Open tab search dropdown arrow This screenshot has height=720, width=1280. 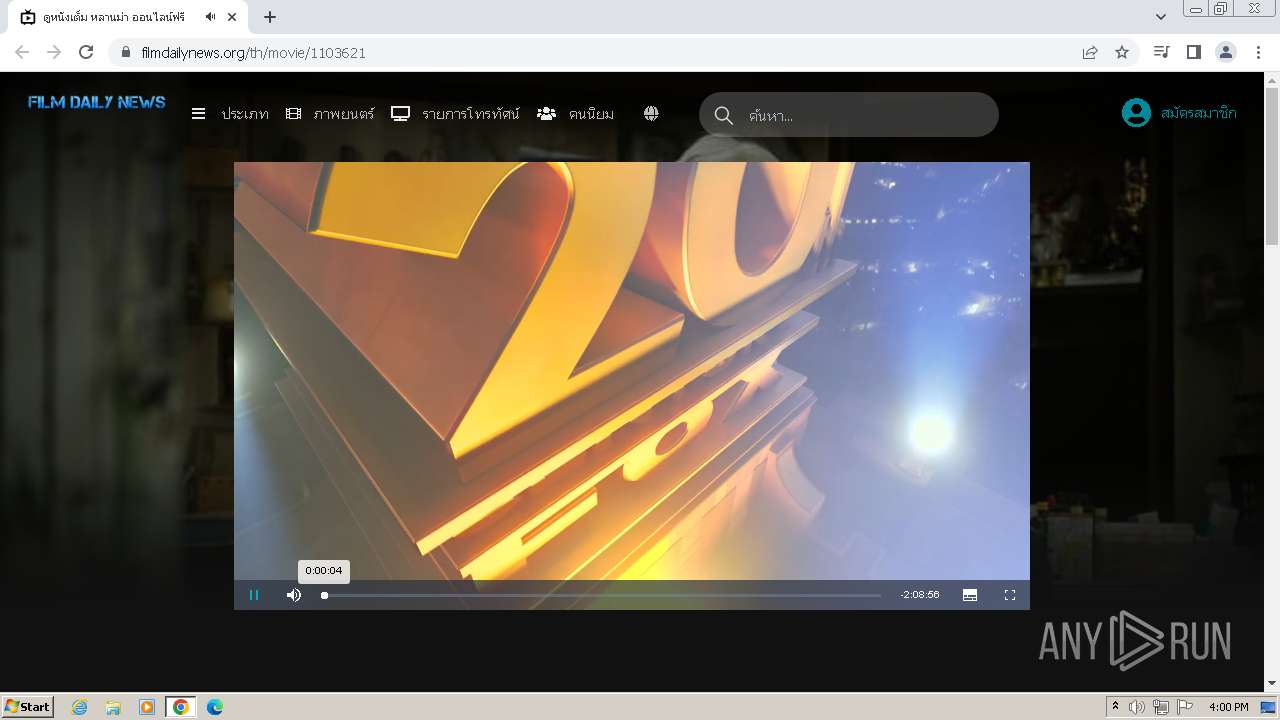pyautogui.click(x=1161, y=17)
